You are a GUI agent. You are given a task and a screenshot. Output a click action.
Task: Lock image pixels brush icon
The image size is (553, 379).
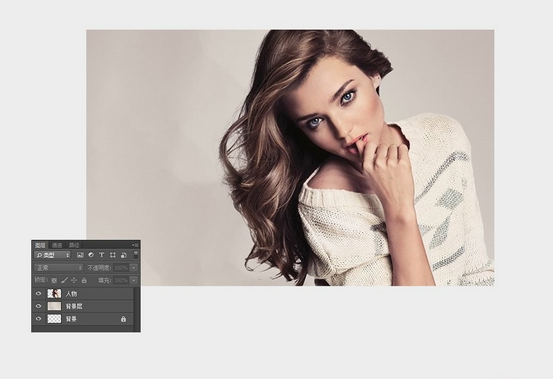[x=64, y=280]
